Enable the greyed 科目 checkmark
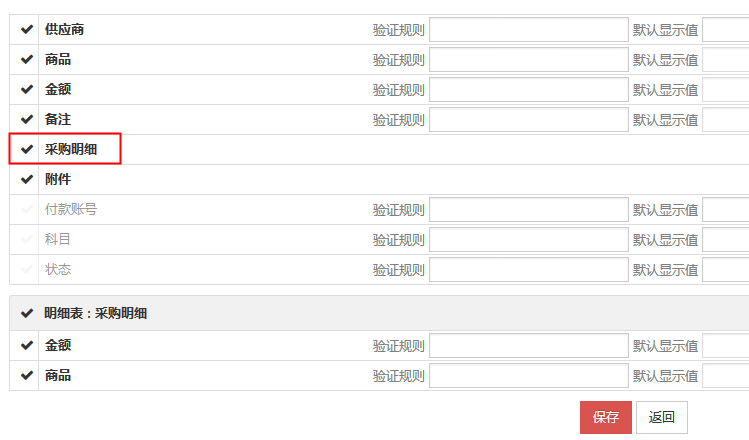Image resolution: width=749 pixels, height=440 pixels. pos(27,240)
